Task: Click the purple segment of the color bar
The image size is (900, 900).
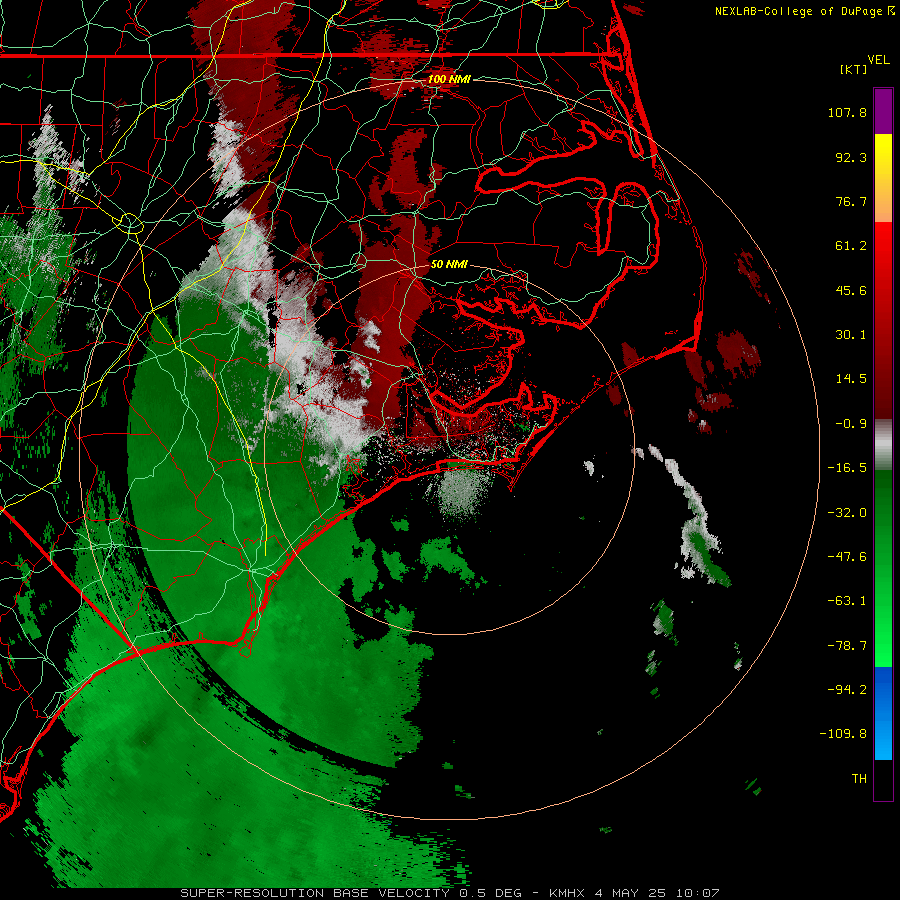Action: pos(883,111)
